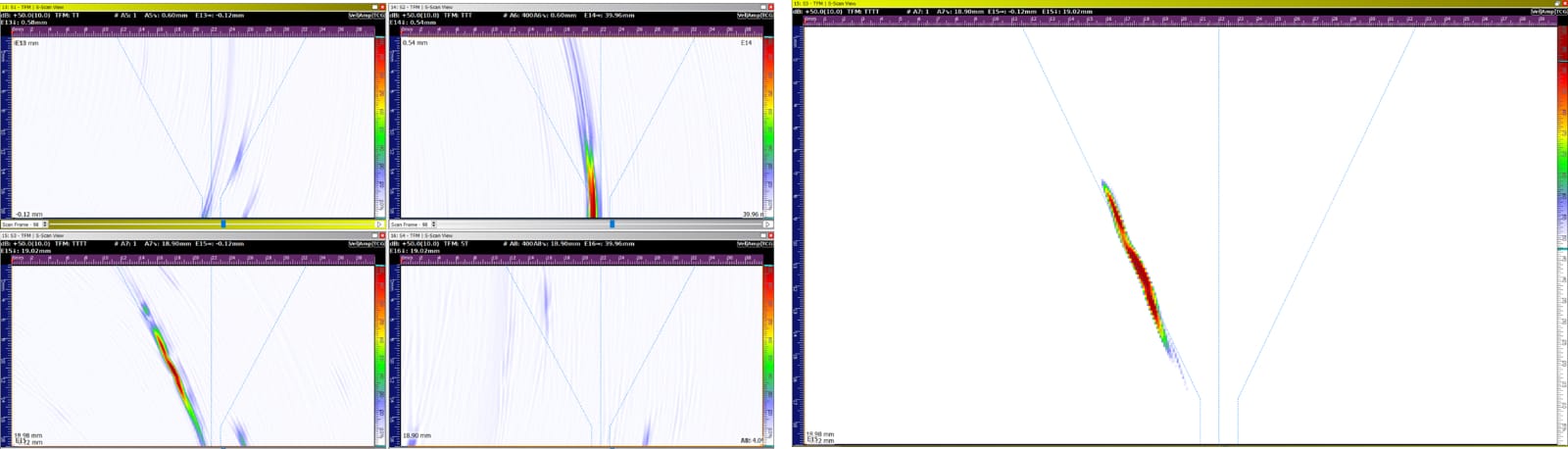Viewport: 1568px width, 449px height.
Task: Click the 'TFM: TTT' readout in the S2 view
Action: coord(458,16)
